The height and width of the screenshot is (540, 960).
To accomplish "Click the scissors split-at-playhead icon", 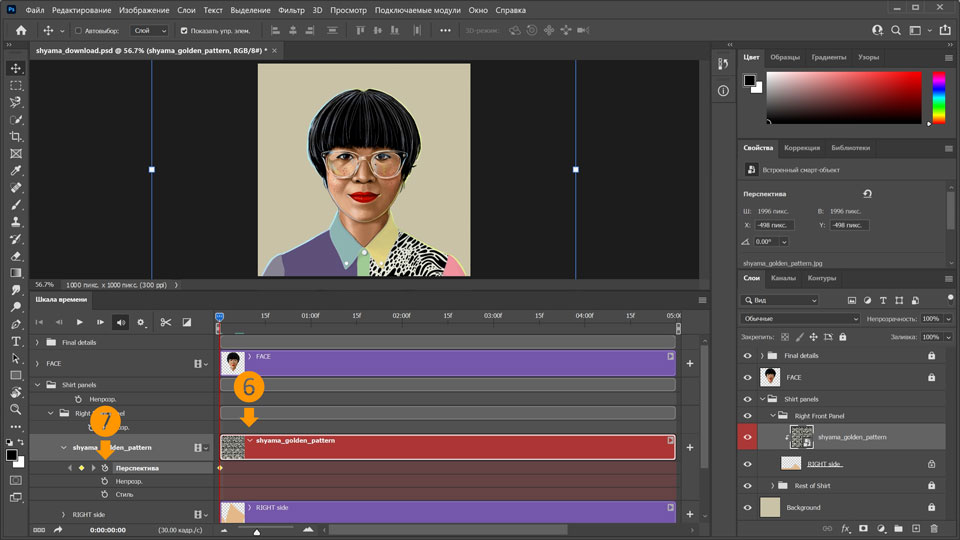I will [166, 322].
